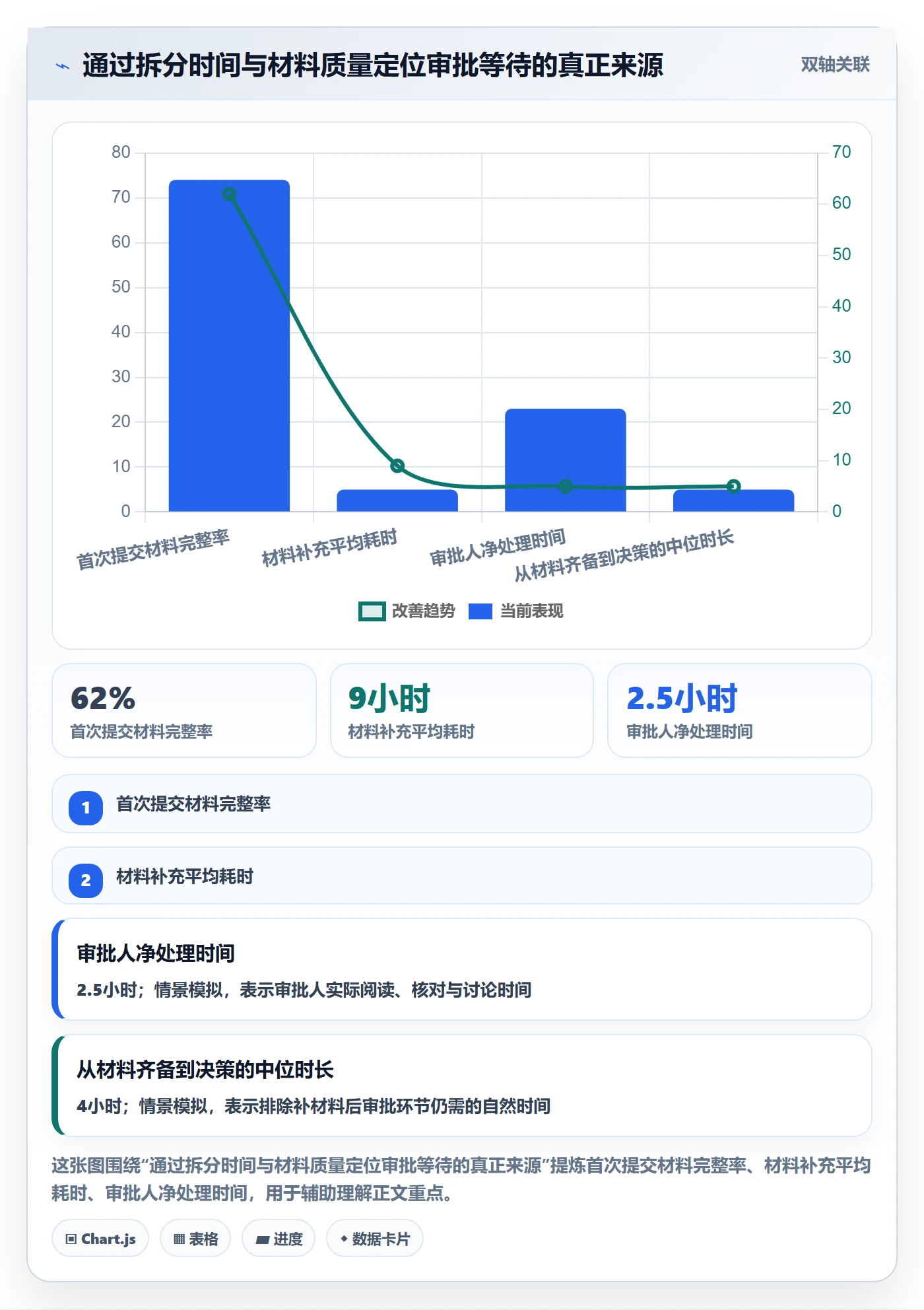Toggle the 改善趋势 legend swatch

tap(372, 611)
